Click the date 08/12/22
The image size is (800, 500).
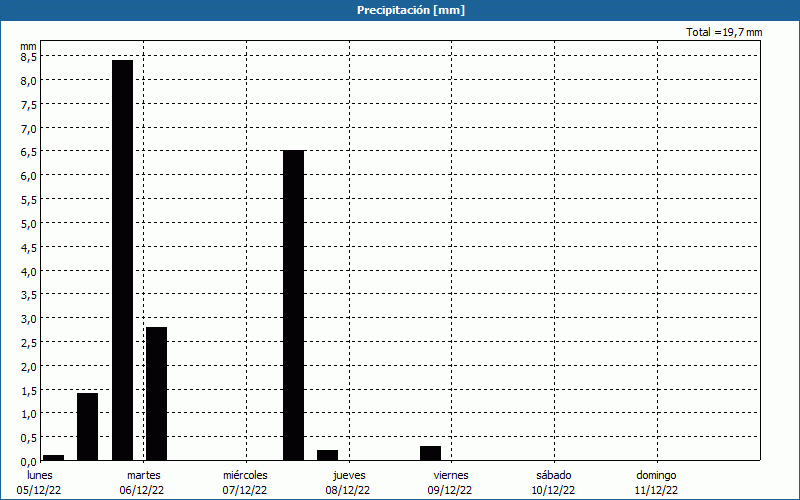pos(348,490)
